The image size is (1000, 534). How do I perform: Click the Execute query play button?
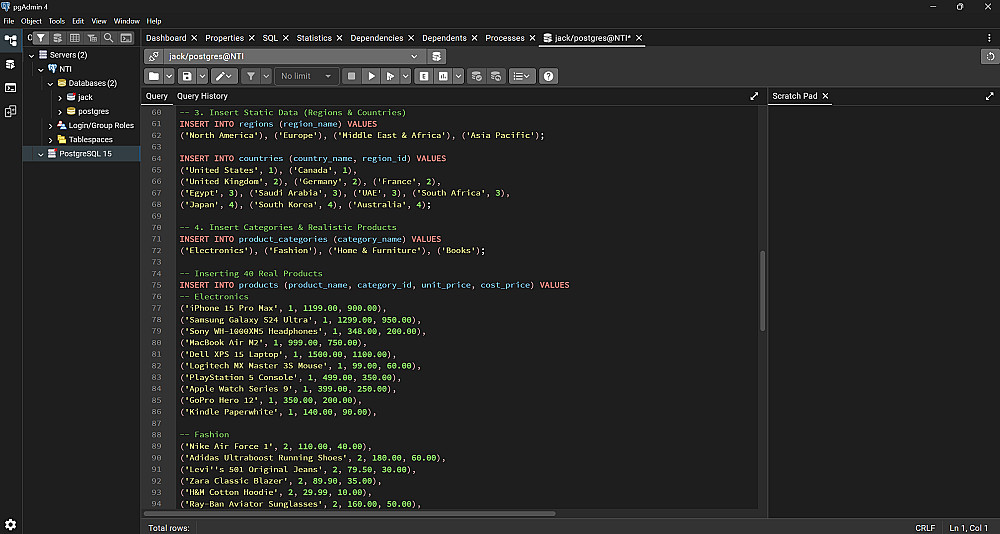371,76
